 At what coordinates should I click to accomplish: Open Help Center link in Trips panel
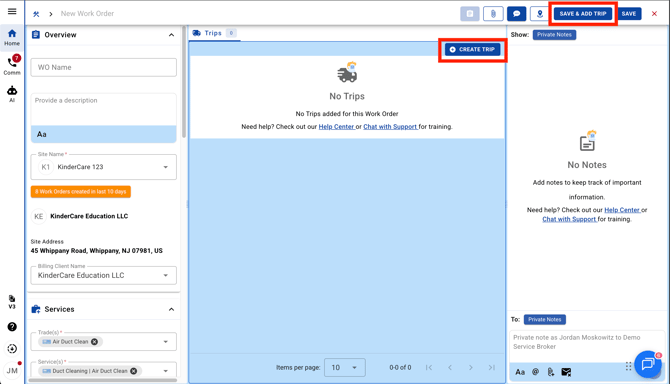click(x=336, y=127)
